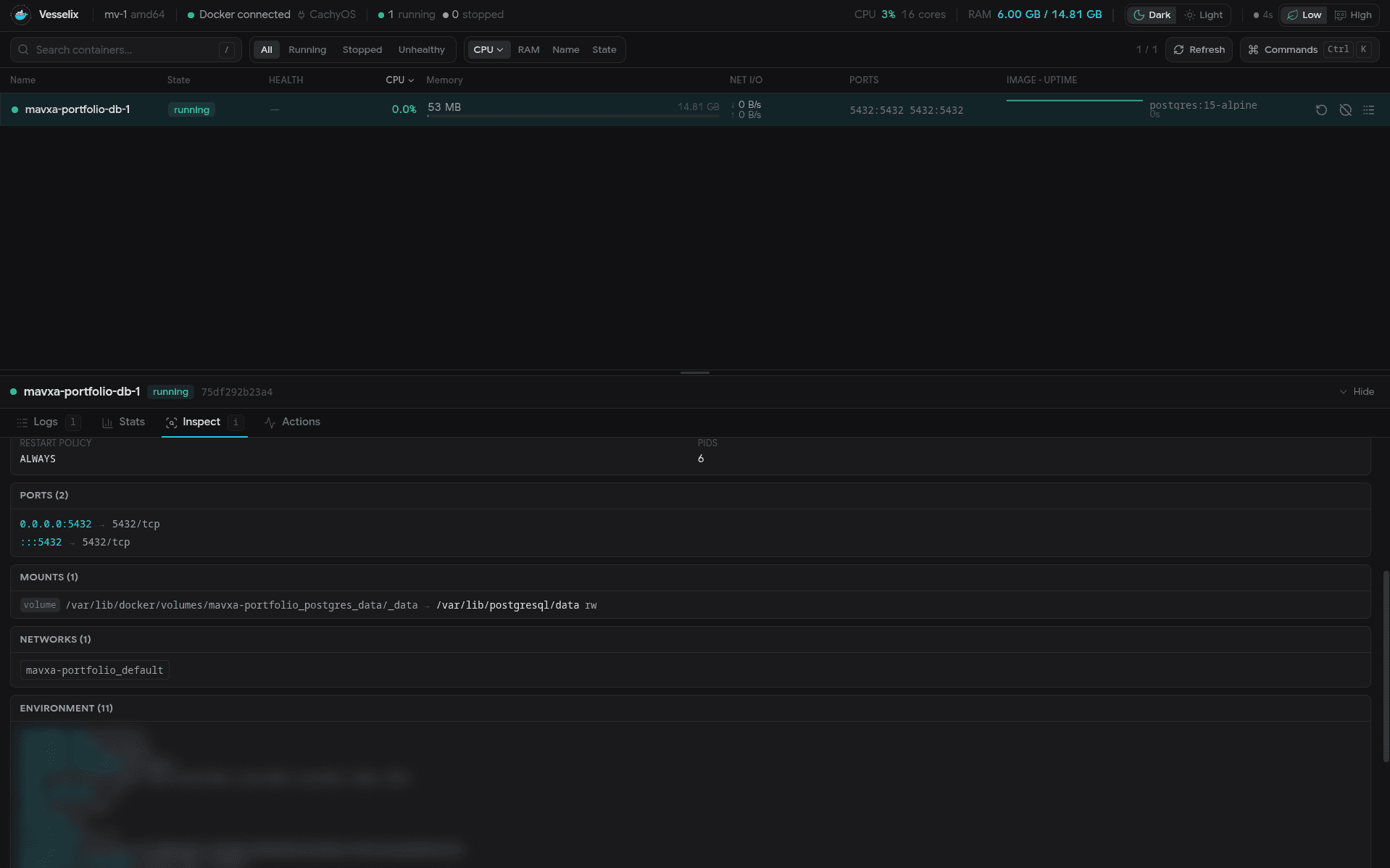Filter containers by Unhealthy
The image size is (1390, 868).
tap(421, 50)
